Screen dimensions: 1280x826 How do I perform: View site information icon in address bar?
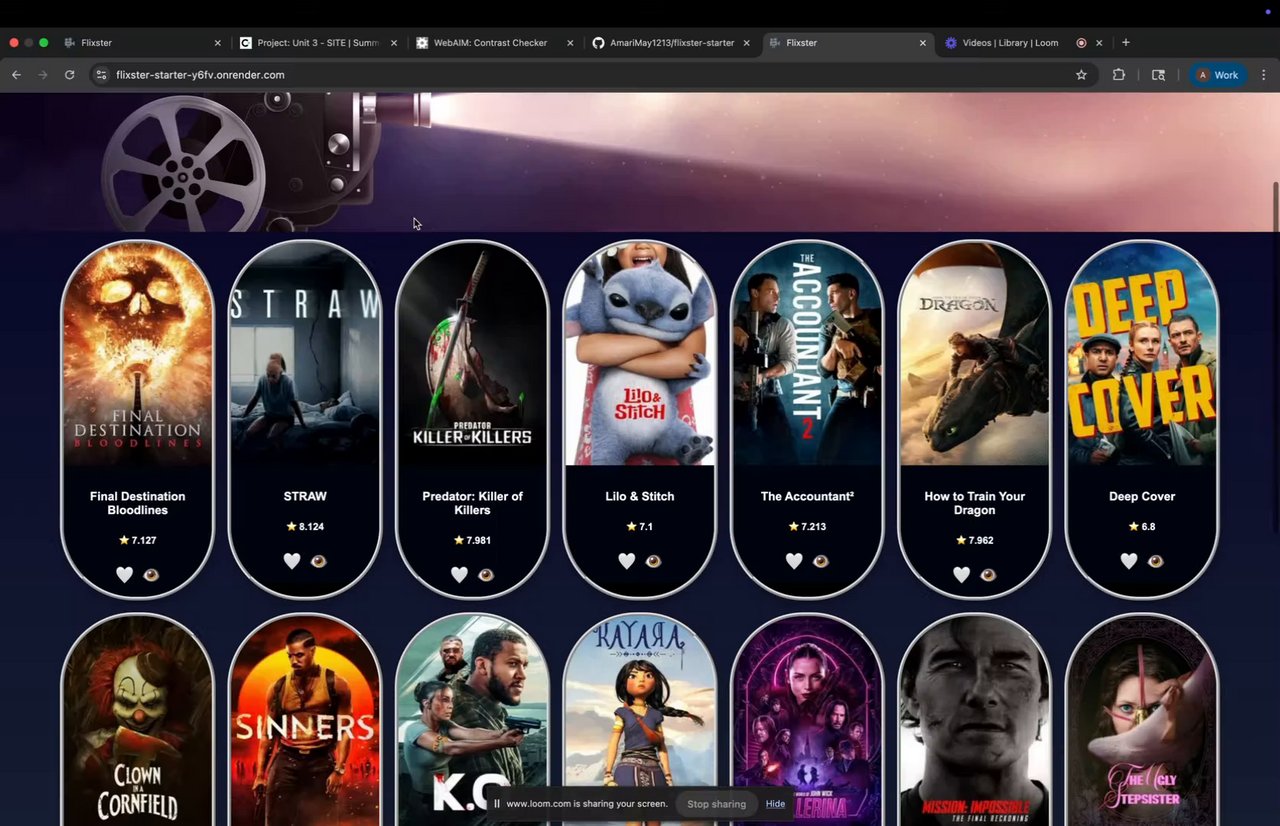click(x=101, y=75)
